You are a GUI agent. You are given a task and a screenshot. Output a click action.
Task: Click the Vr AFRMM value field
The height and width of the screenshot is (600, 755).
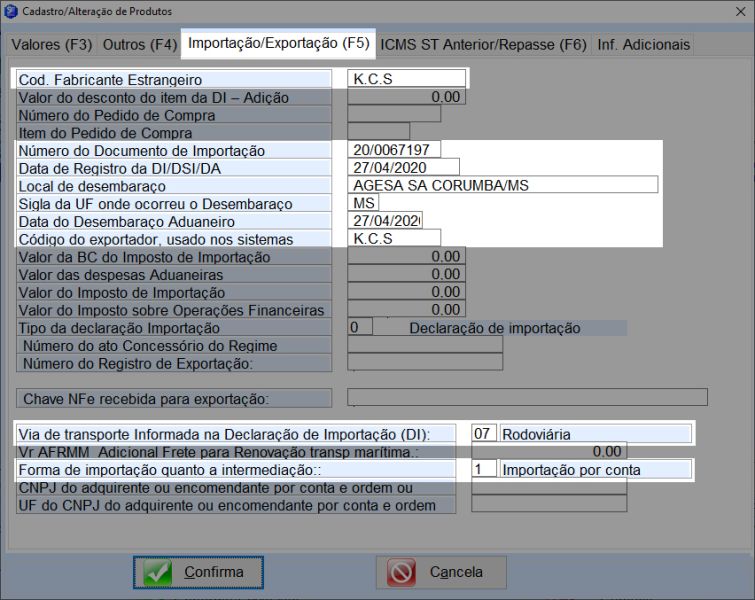tap(549, 451)
